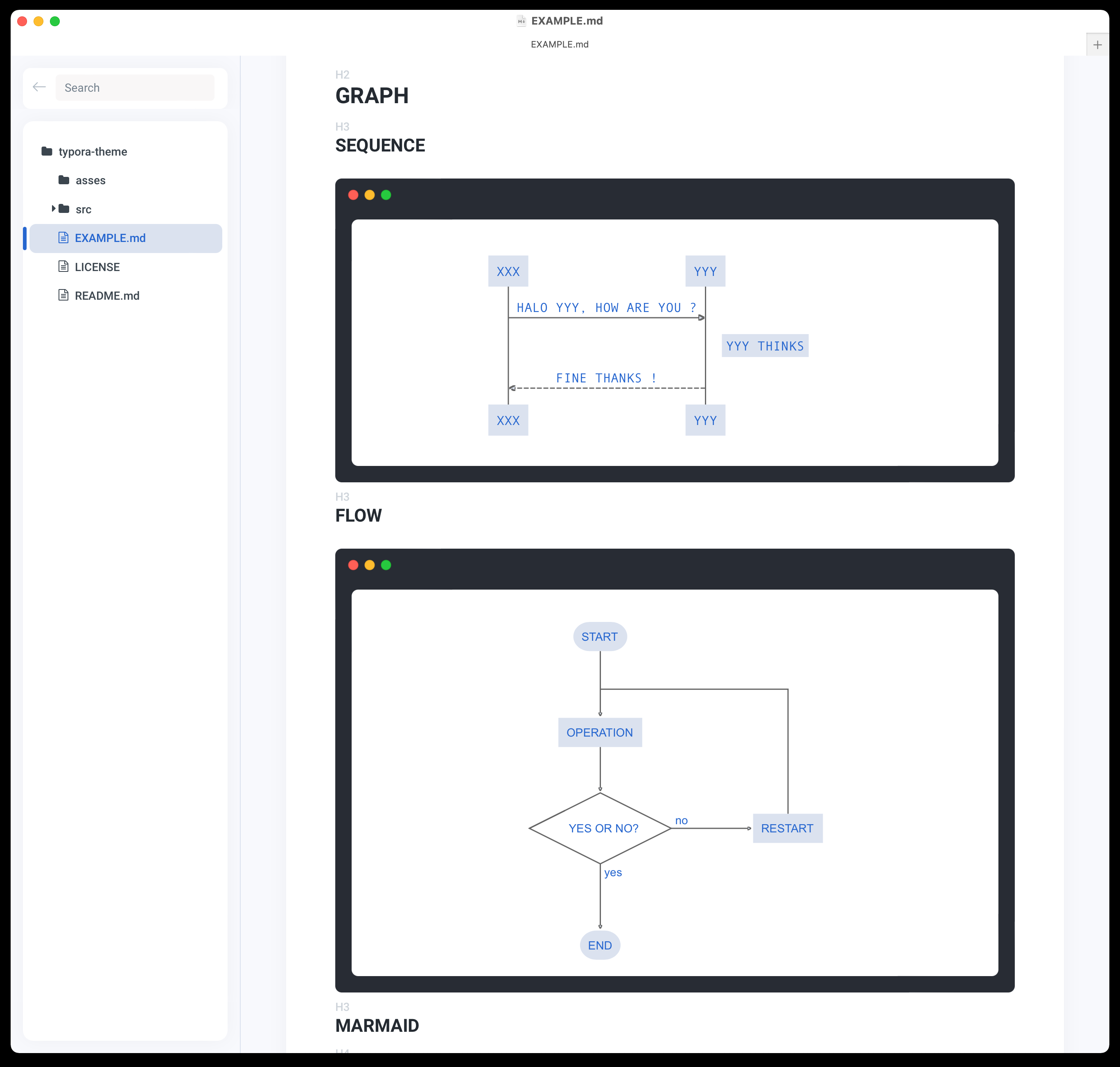Image resolution: width=1120 pixels, height=1067 pixels.
Task: Click the README.md file icon
Action: (64, 295)
